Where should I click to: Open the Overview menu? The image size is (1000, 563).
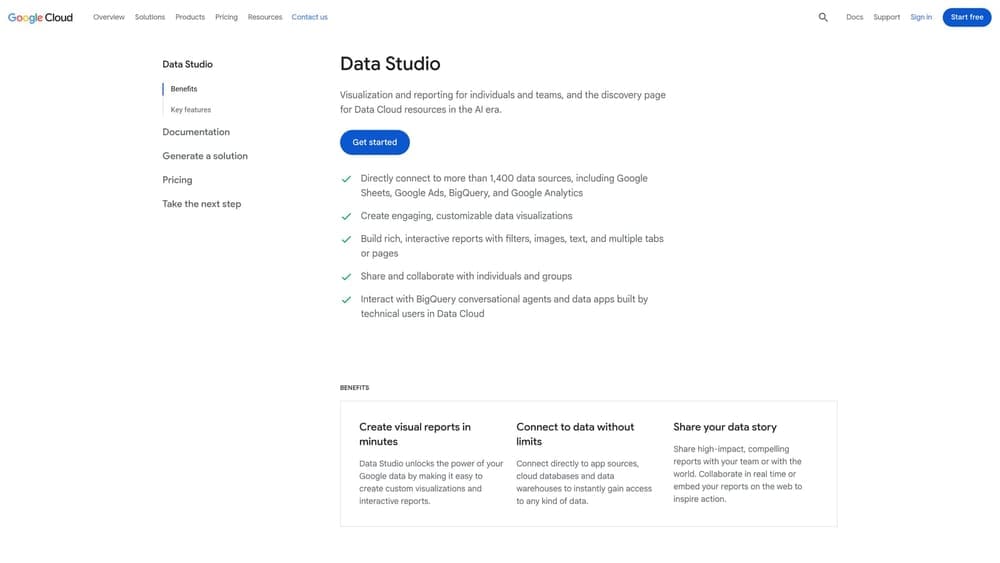(x=108, y=17)
